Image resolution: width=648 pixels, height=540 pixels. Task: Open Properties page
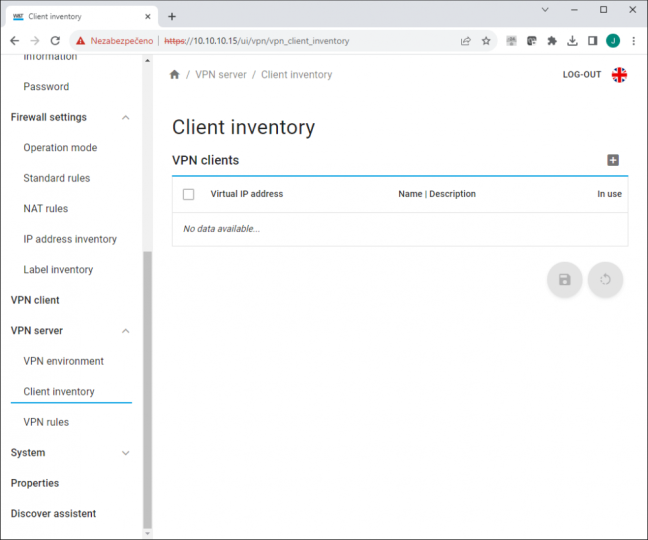click(x=35, y=483)
